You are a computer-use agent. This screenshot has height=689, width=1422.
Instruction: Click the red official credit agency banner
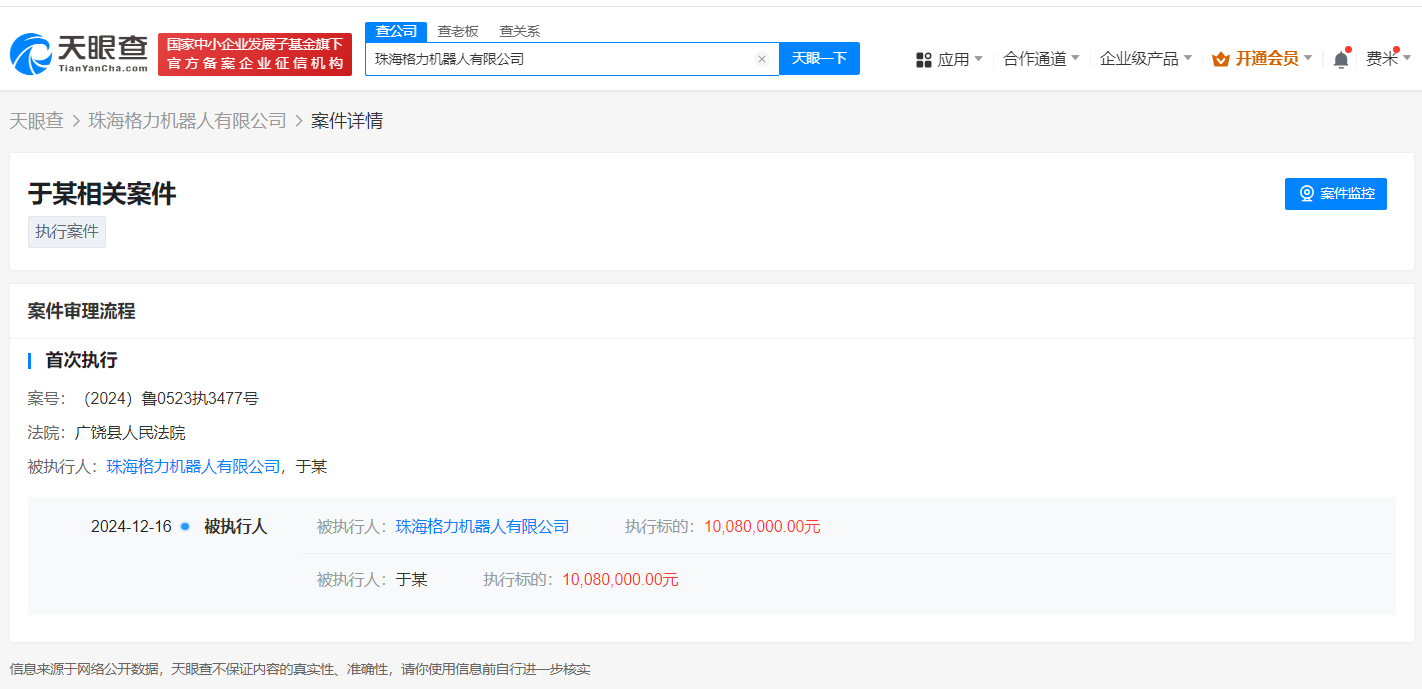click(255, 54)
